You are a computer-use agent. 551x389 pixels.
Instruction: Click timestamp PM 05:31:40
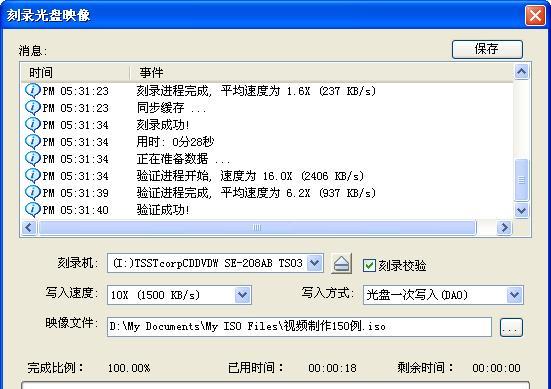[x=76, y=210]
